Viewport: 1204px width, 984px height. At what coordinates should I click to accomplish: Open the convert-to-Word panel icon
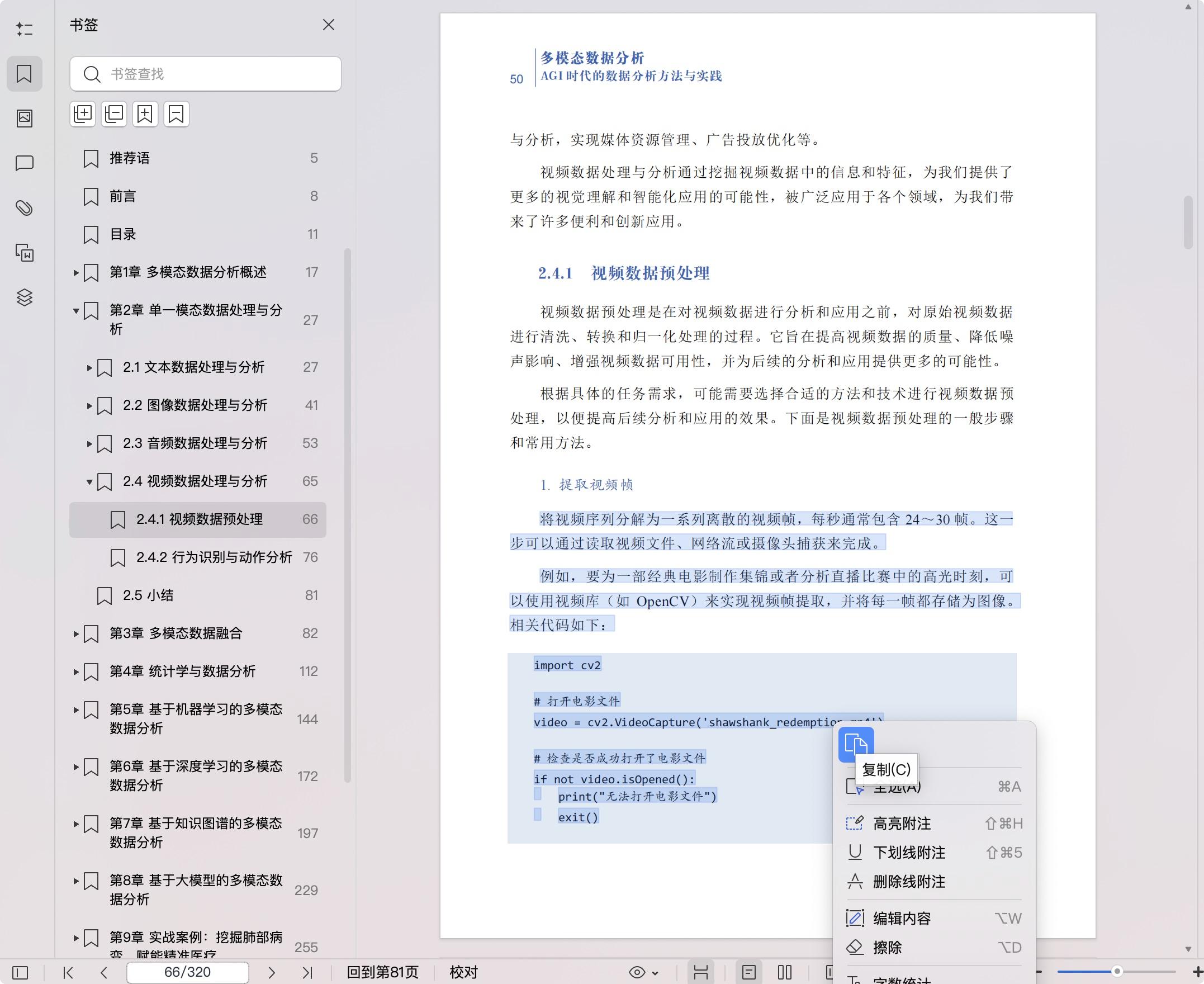coord(25,253)
